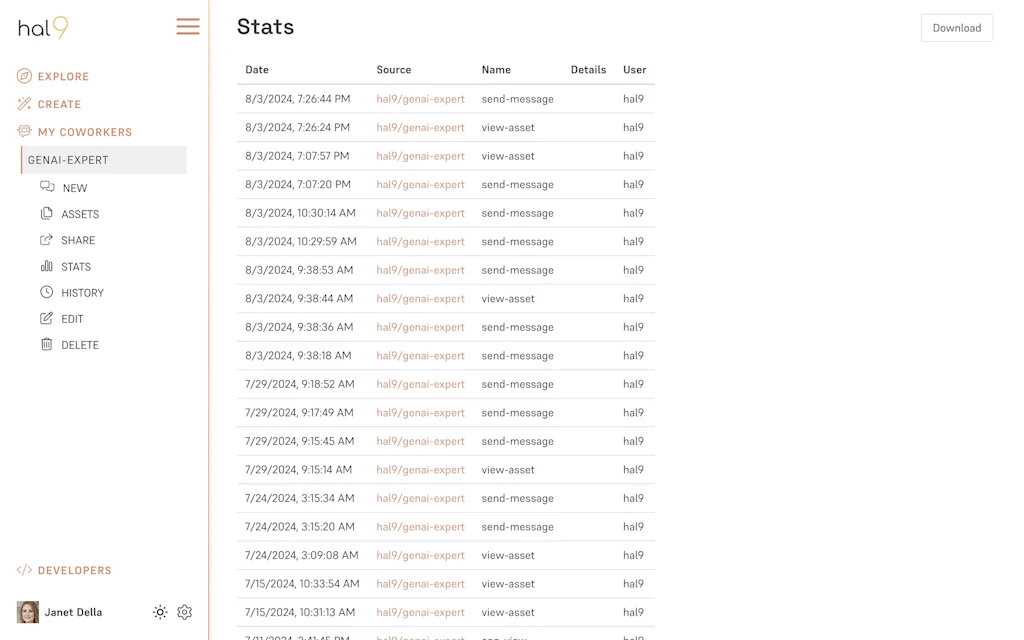Open the Stats bar chart icon

47,266
